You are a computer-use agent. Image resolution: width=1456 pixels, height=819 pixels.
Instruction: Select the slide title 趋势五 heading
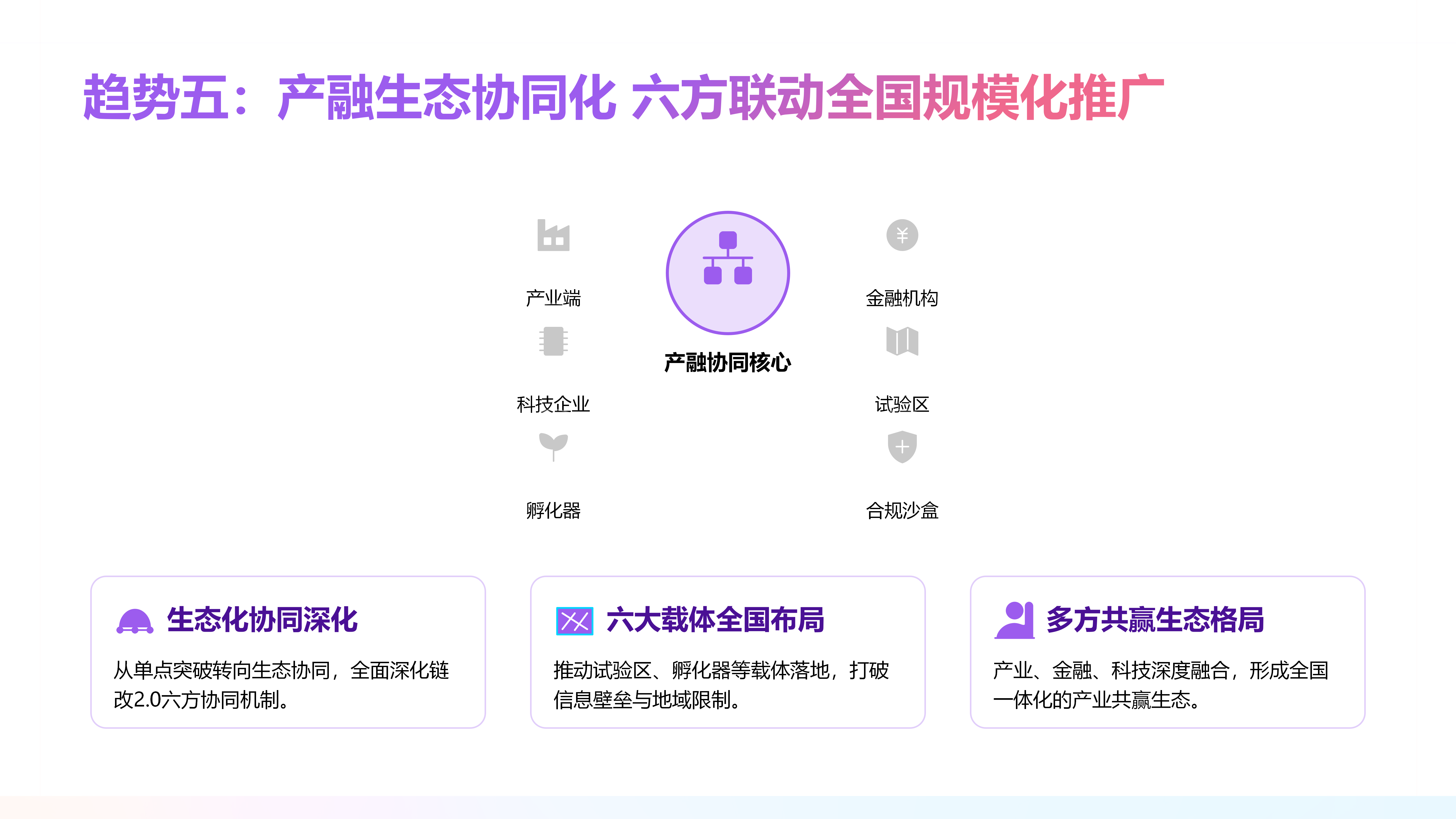(x=623, y=97)
